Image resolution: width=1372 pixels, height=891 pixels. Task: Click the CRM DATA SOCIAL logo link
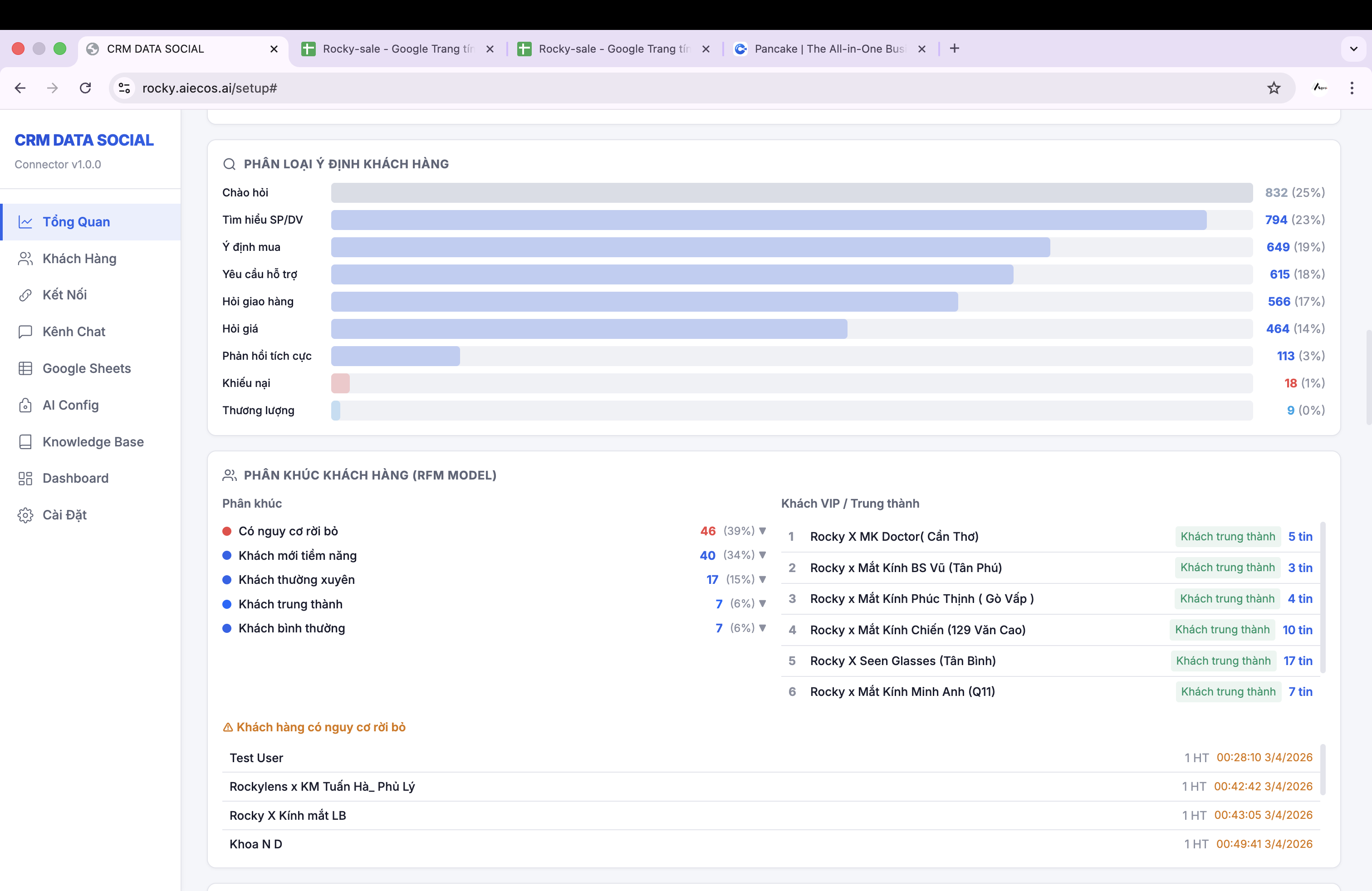click(84, 140)
